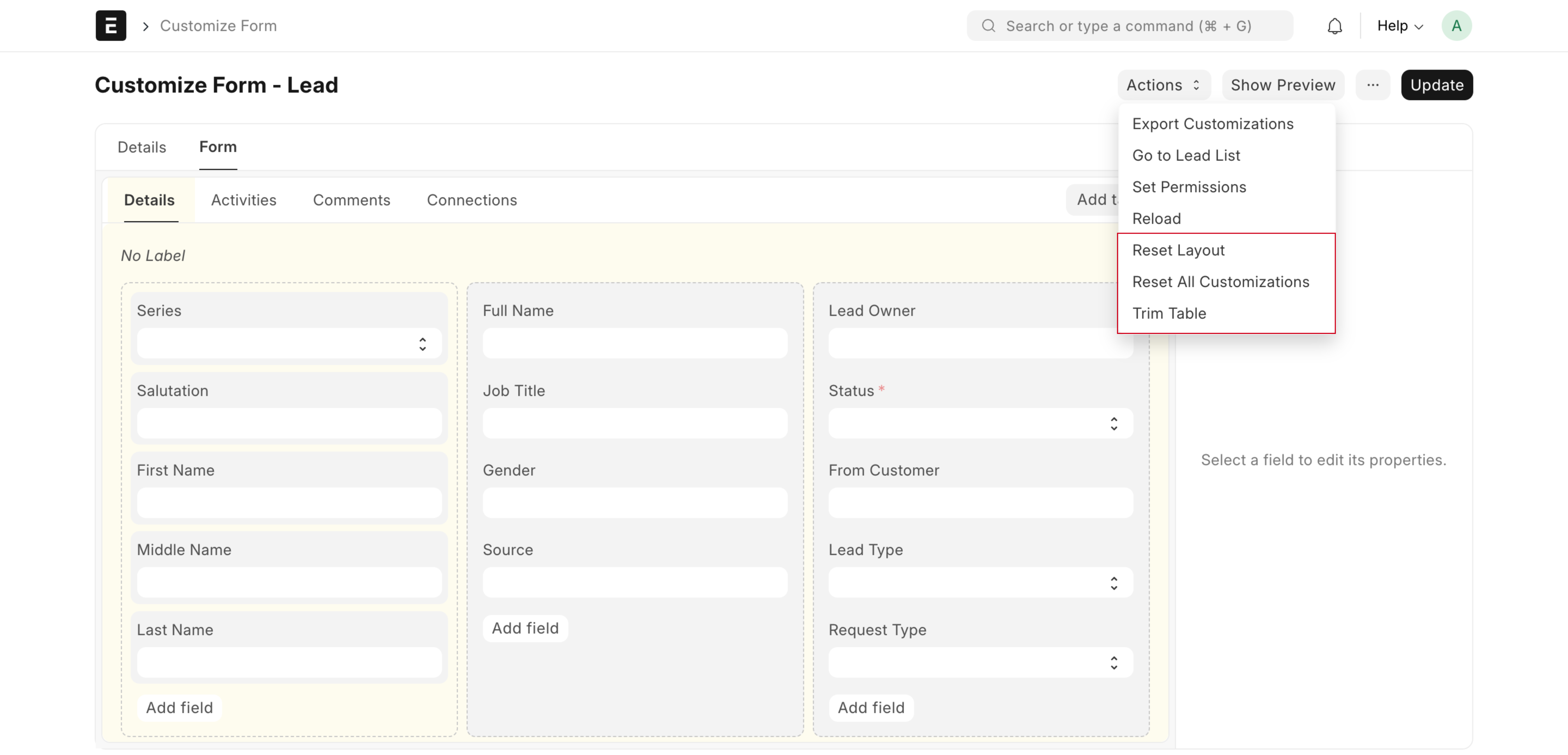Click the Show Preview button

point(1282,85)
